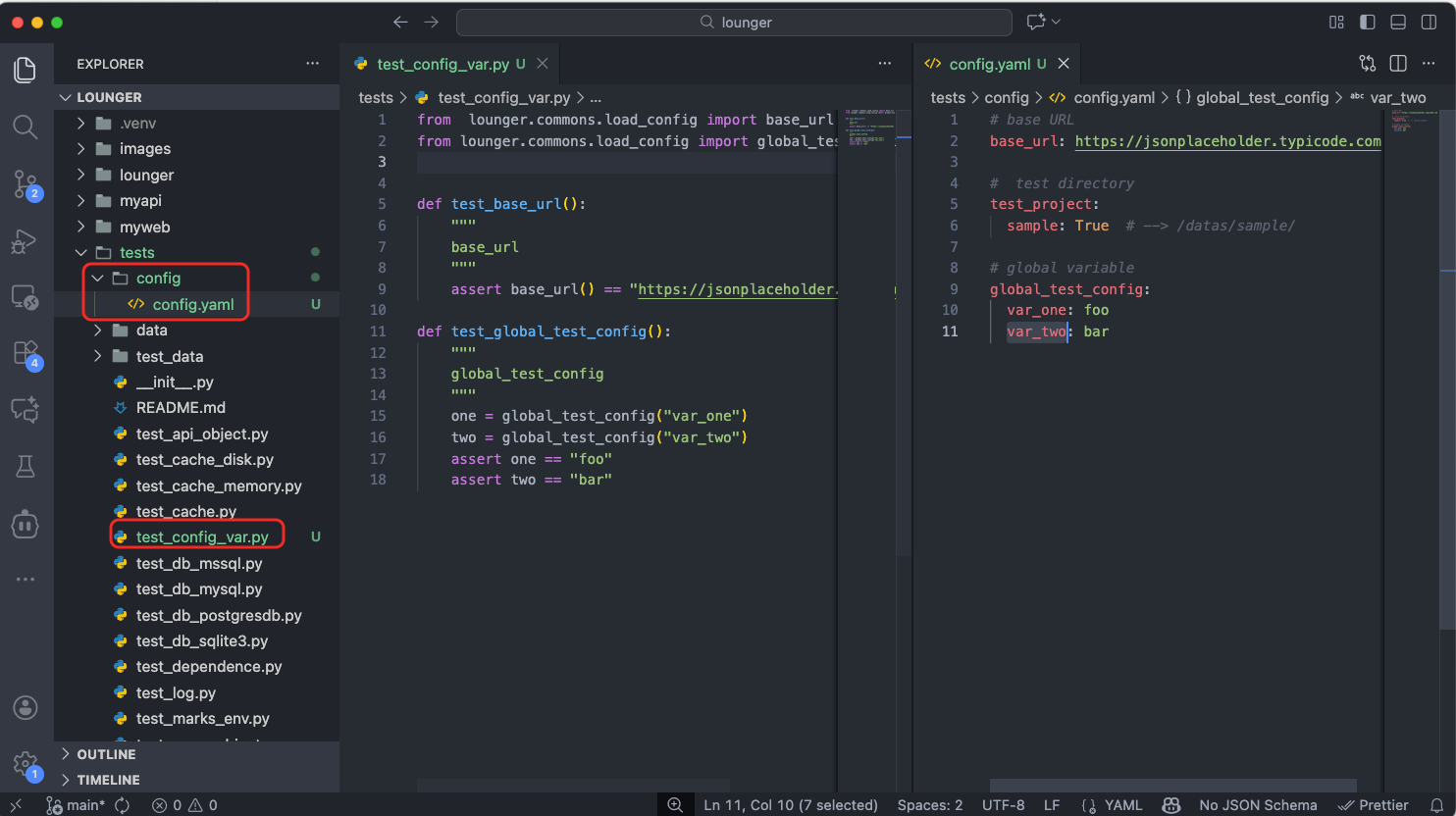Select test_db_mysql.py in file tree

click(199, 589)
